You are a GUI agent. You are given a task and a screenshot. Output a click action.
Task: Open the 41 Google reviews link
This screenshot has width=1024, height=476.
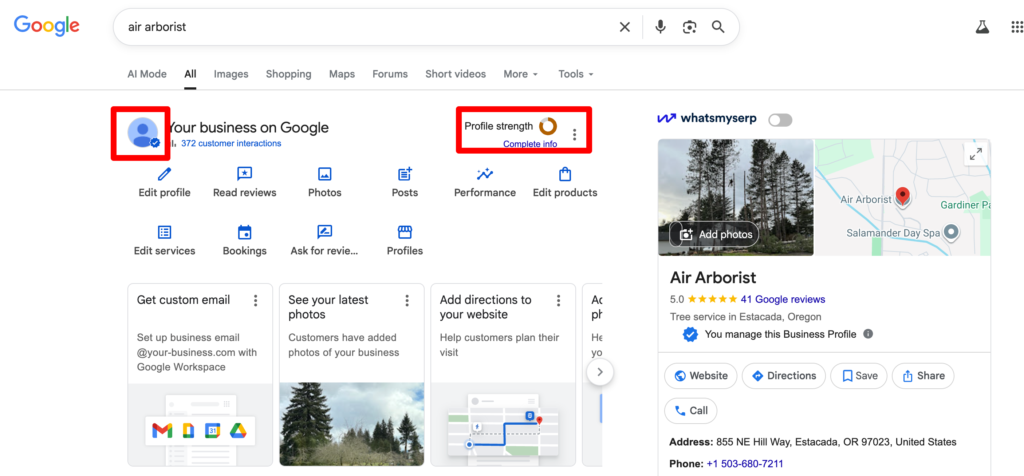pyautogui.click(x=783, y=299)
